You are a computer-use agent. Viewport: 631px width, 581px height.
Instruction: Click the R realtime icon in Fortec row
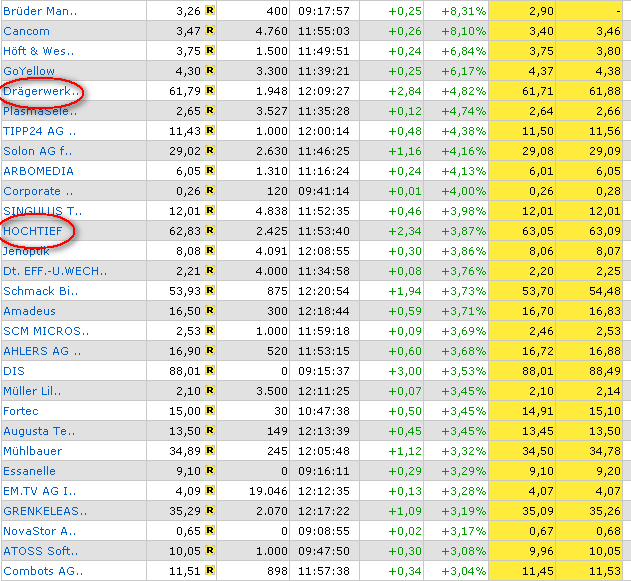[x=210, y=410]
